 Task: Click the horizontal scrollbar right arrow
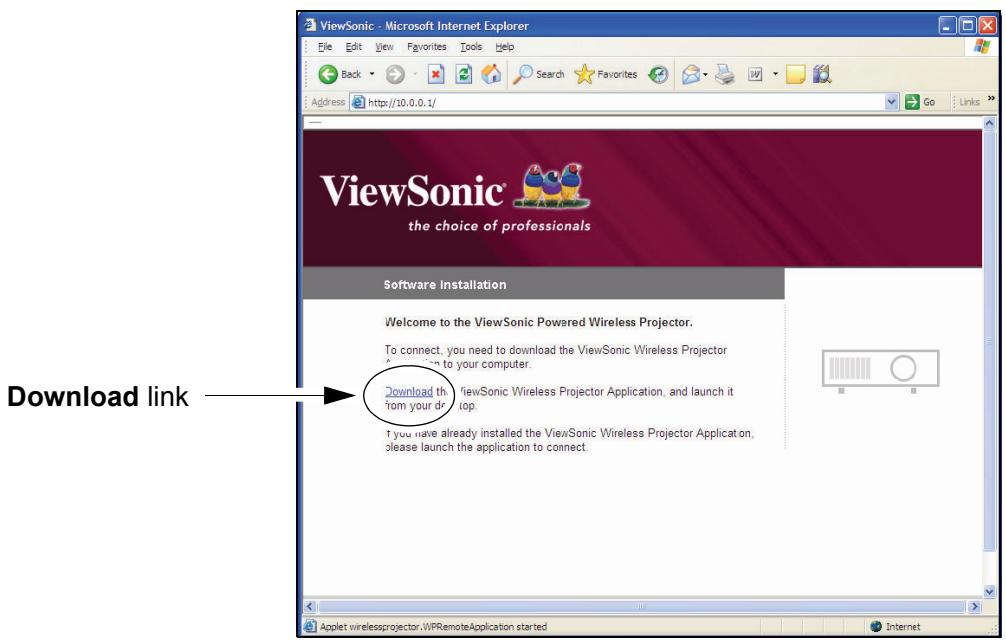(975, 606)
